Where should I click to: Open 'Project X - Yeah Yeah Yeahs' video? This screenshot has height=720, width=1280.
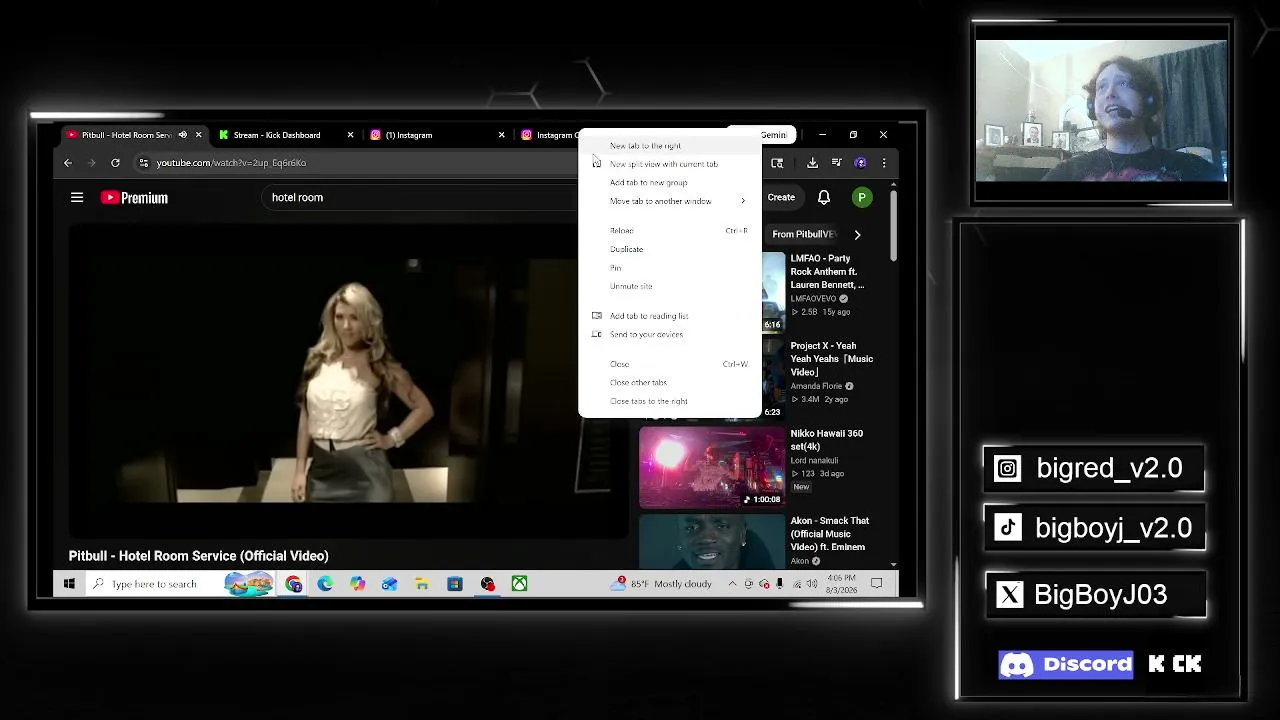pos(831,359)
